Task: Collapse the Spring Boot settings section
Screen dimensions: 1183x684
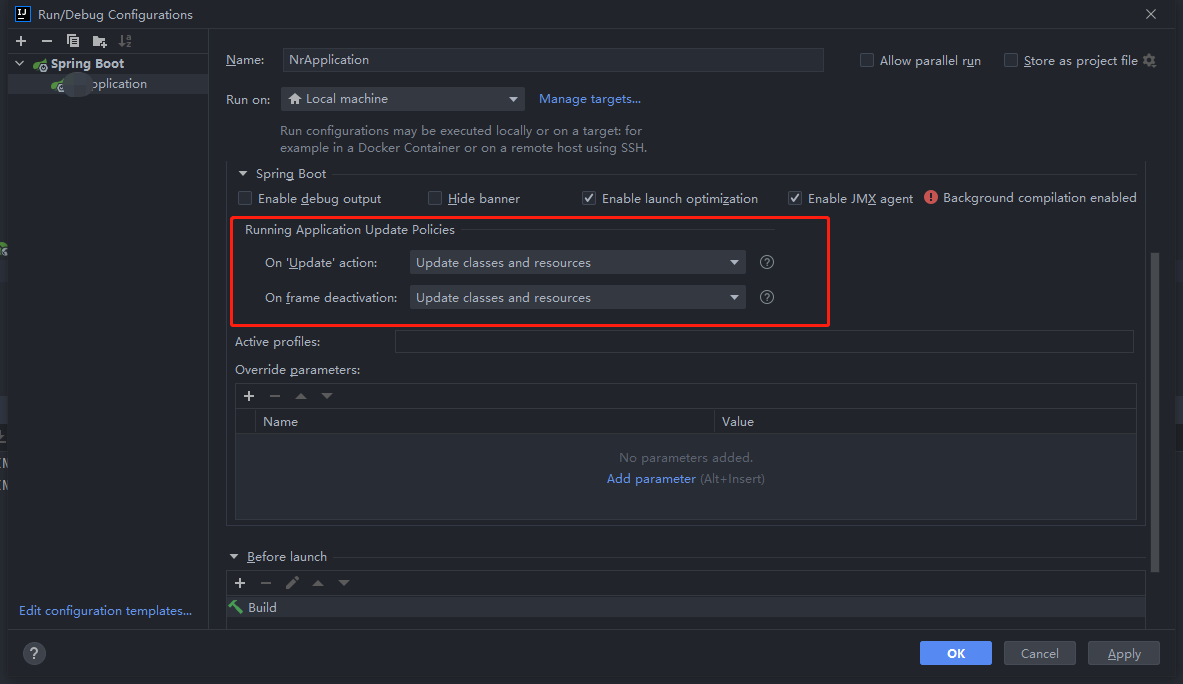Action: [x=243, y=173]
